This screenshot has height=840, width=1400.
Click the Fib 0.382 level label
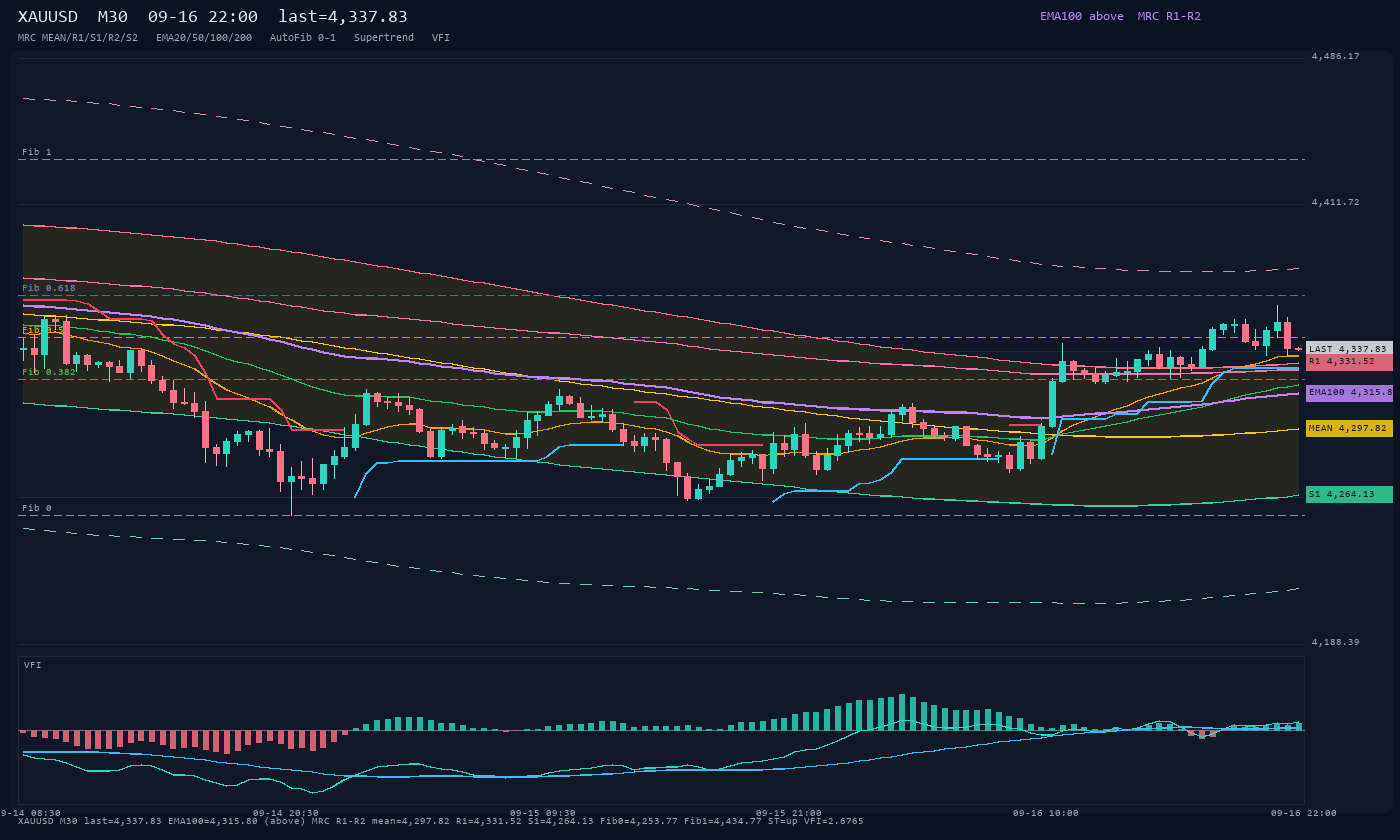(x=49, y=372)
